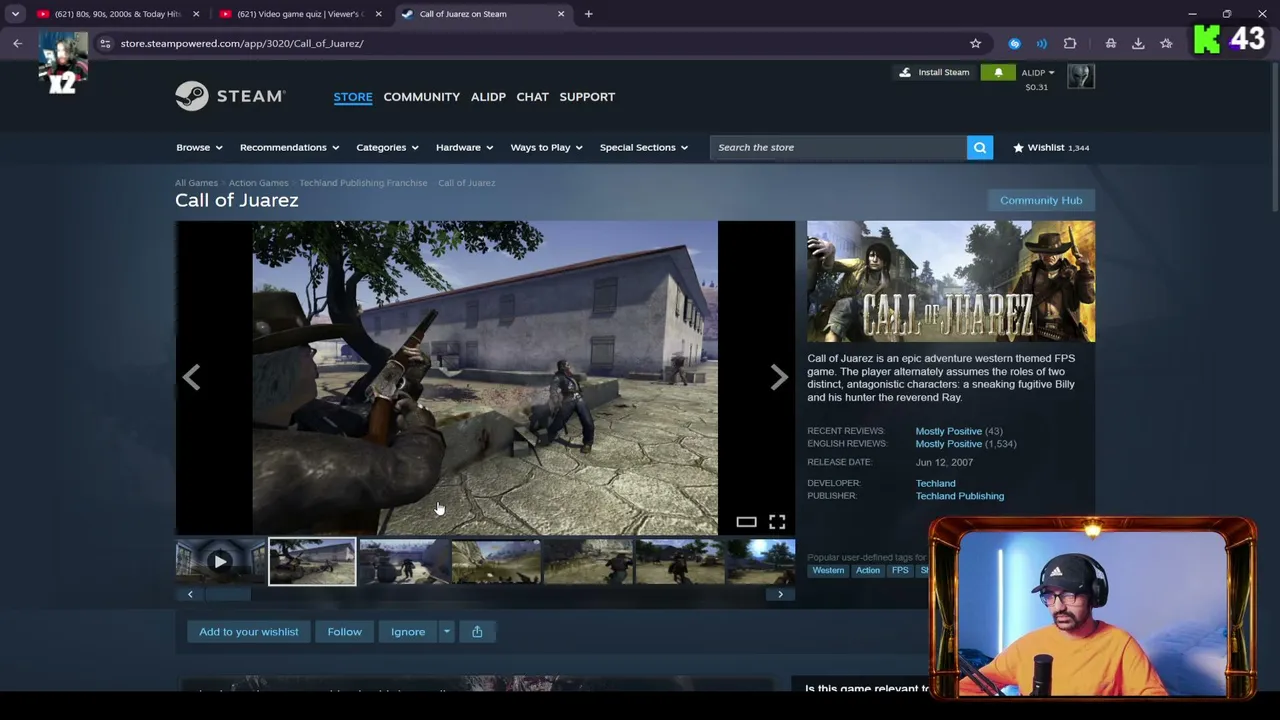Click the Ignore button
This screenshot has width=1280, height=720.
pos(408,631)
